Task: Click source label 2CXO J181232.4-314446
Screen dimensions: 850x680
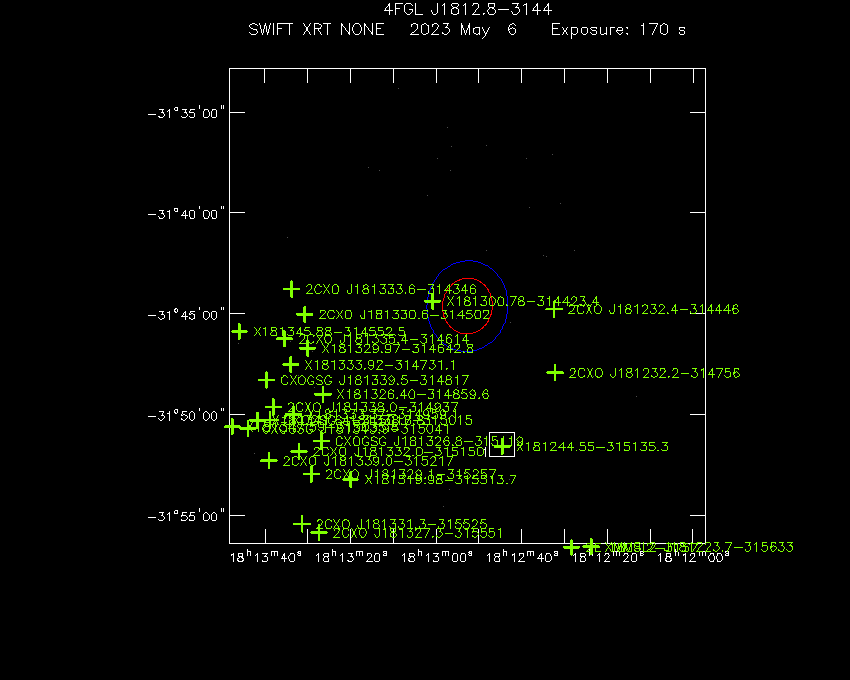Action: (x=653, y=309)
